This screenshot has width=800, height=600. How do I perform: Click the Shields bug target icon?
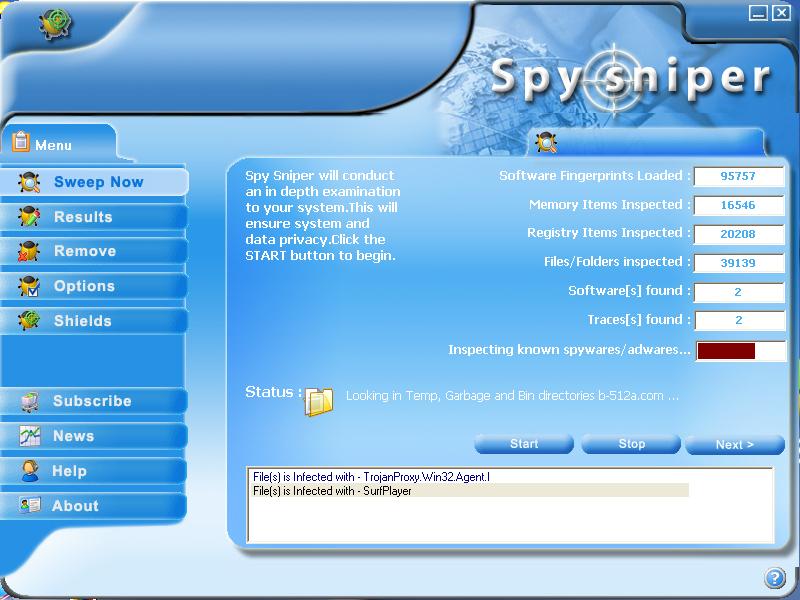pos(29,320)
